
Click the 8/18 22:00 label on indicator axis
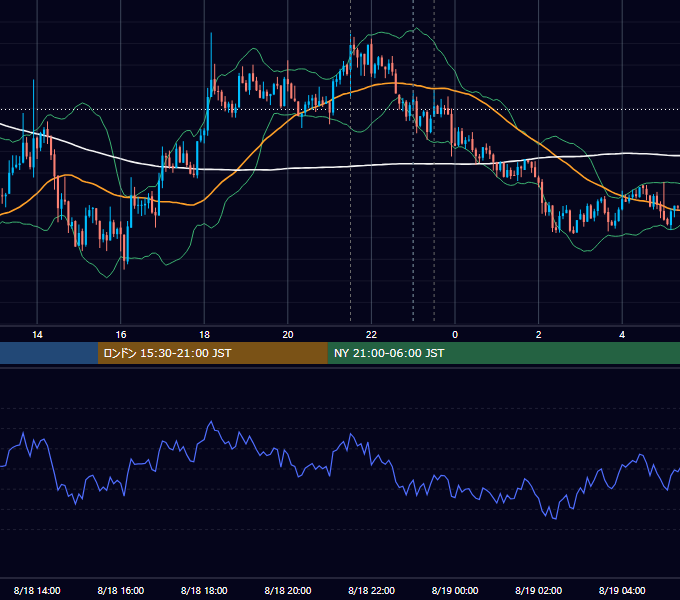tap(371, 590)
